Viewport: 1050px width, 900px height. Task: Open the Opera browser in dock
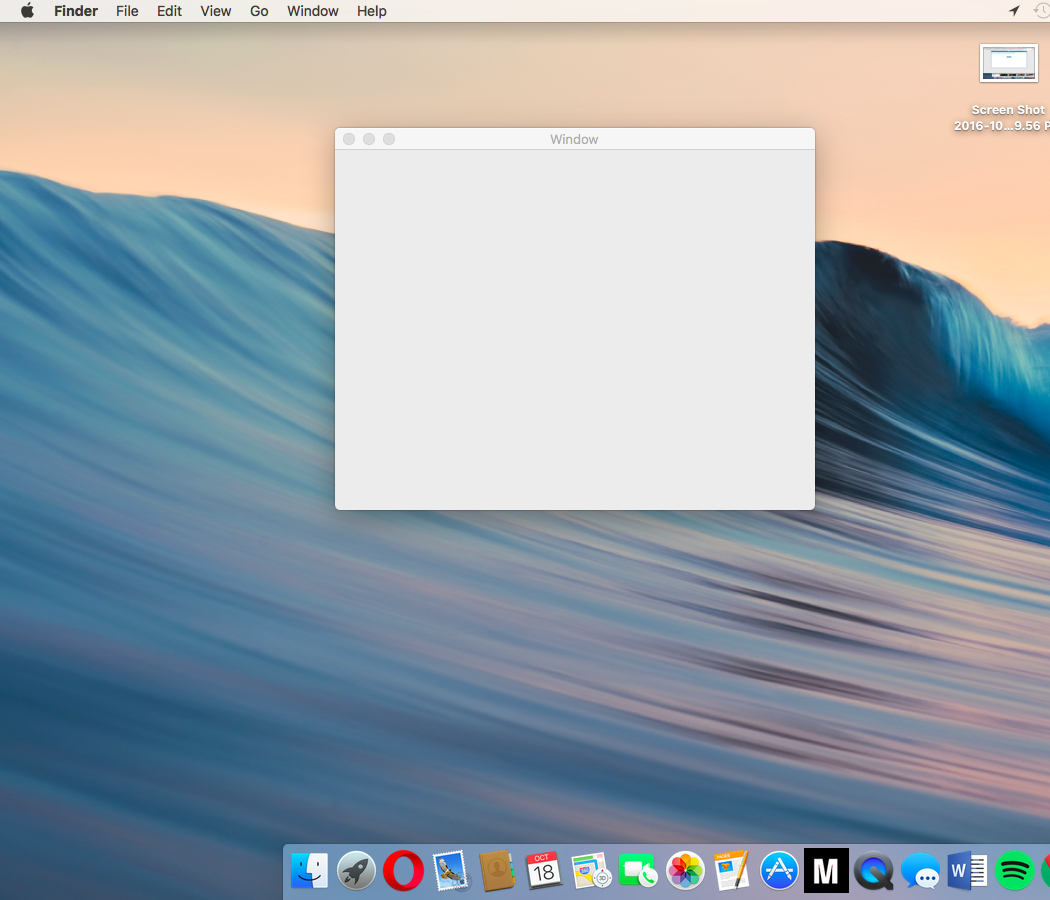403,871
